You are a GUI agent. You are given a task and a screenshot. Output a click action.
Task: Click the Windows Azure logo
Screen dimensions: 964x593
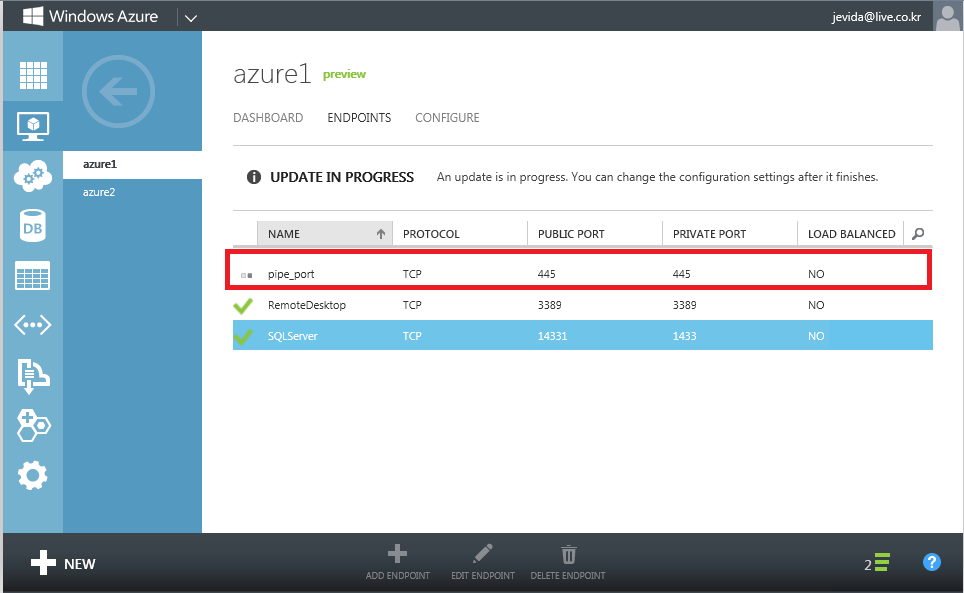(90, 16)
